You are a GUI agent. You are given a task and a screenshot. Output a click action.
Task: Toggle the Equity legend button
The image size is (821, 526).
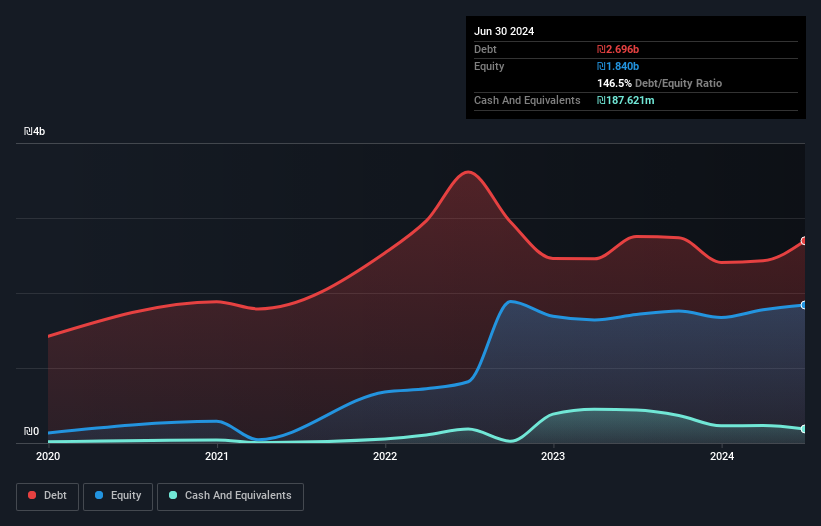click(x=118, y=496)
